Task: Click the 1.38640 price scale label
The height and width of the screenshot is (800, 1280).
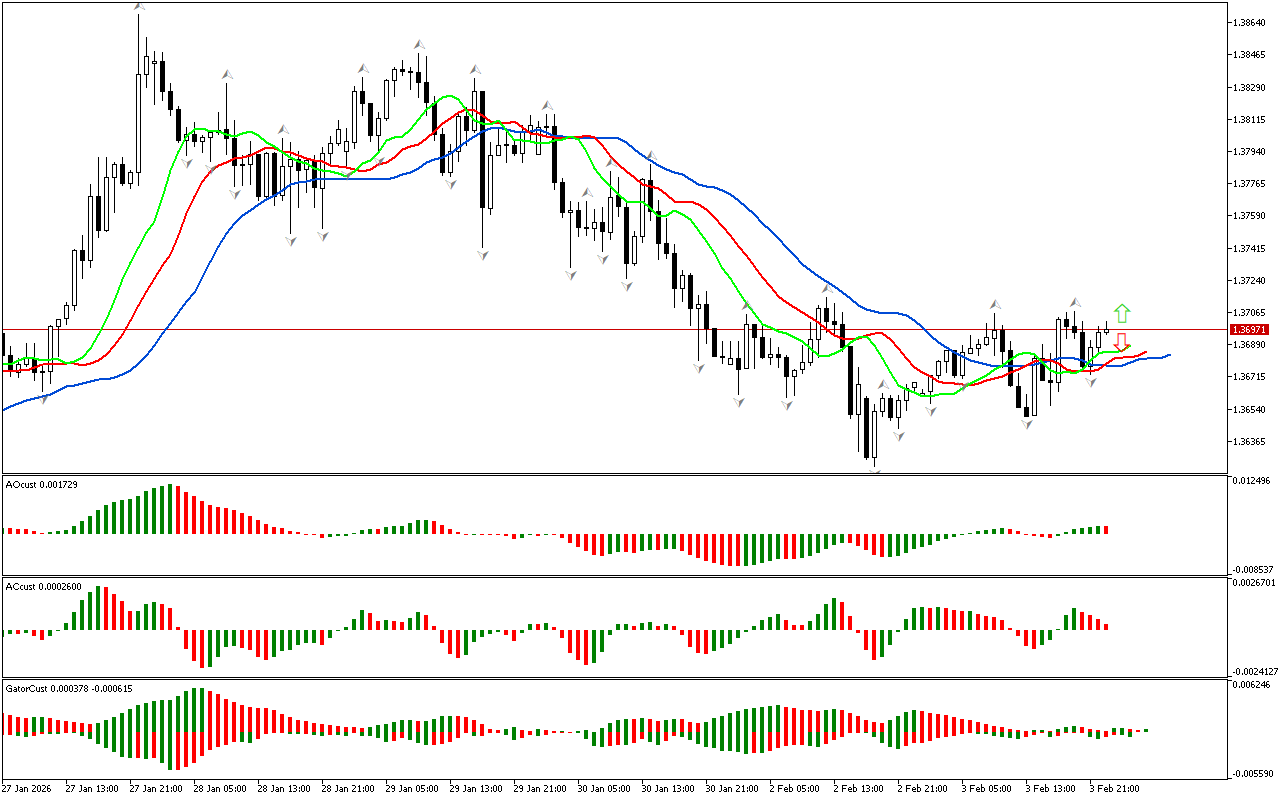Action: click(1251, 22)
